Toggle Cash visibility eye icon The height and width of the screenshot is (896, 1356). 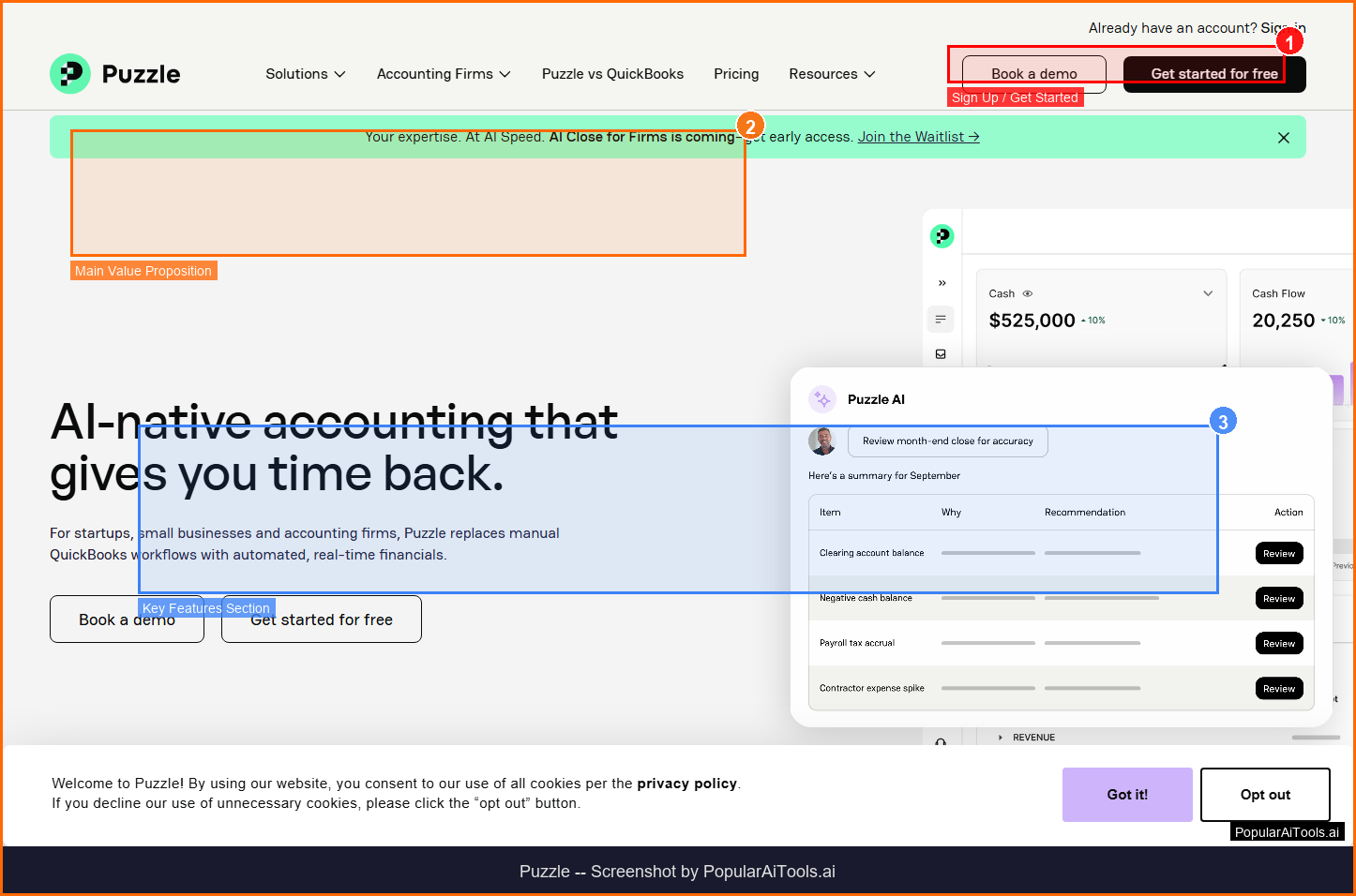pos(1027,293)
